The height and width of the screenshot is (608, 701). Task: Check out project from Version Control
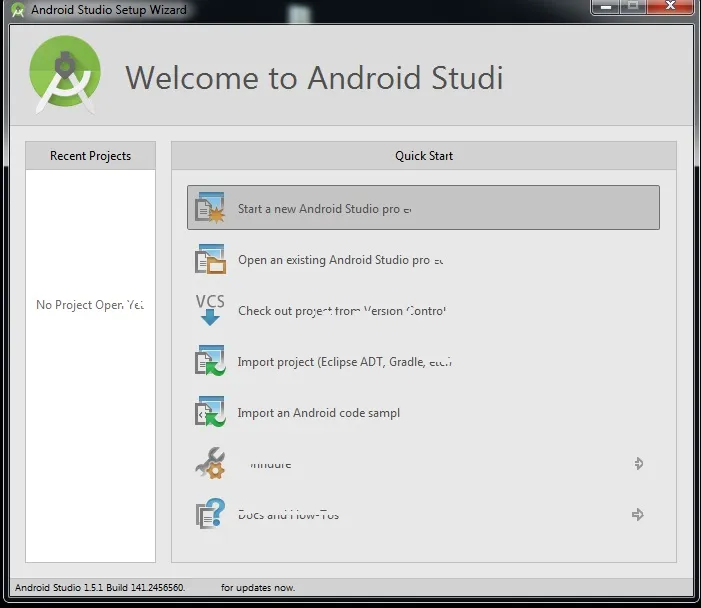point(423,310)
